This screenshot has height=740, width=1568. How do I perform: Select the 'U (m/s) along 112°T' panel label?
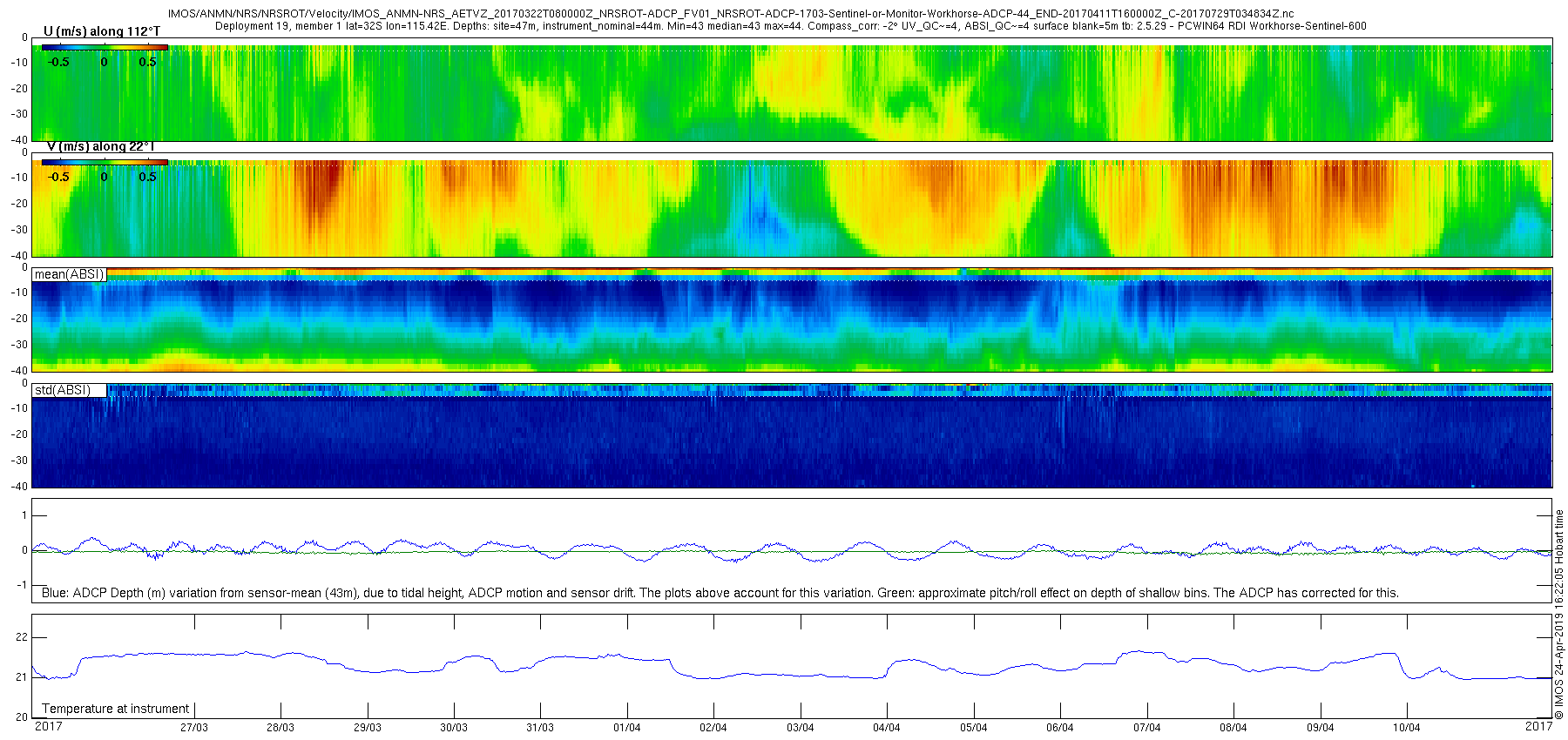102,31
